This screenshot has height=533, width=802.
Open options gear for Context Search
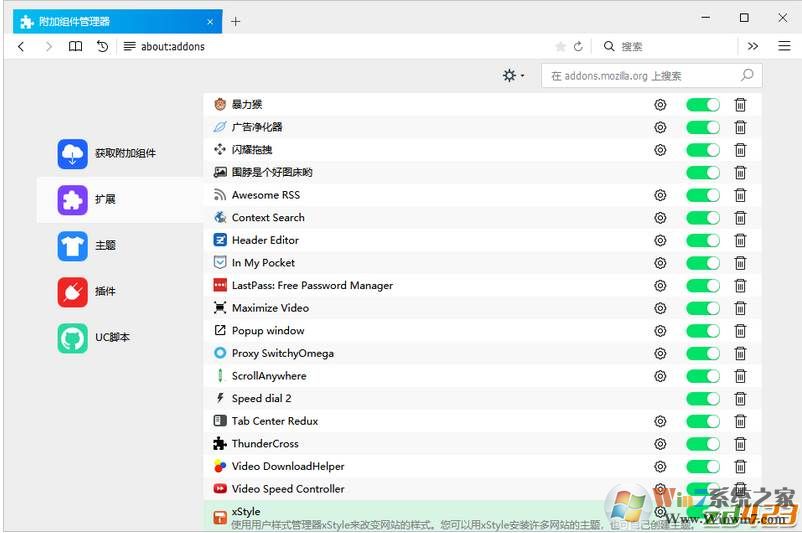tap(660, 218)
